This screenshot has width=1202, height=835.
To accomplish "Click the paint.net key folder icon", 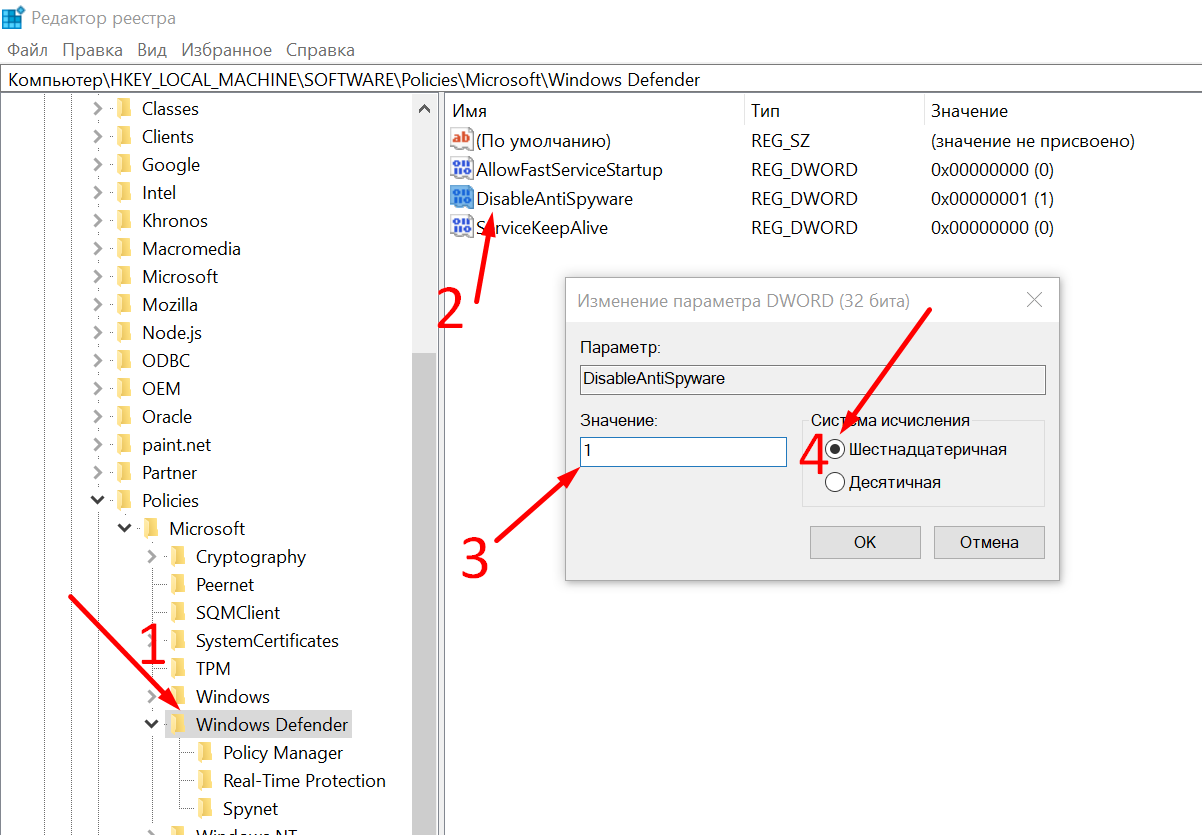I will click(124, 445).
